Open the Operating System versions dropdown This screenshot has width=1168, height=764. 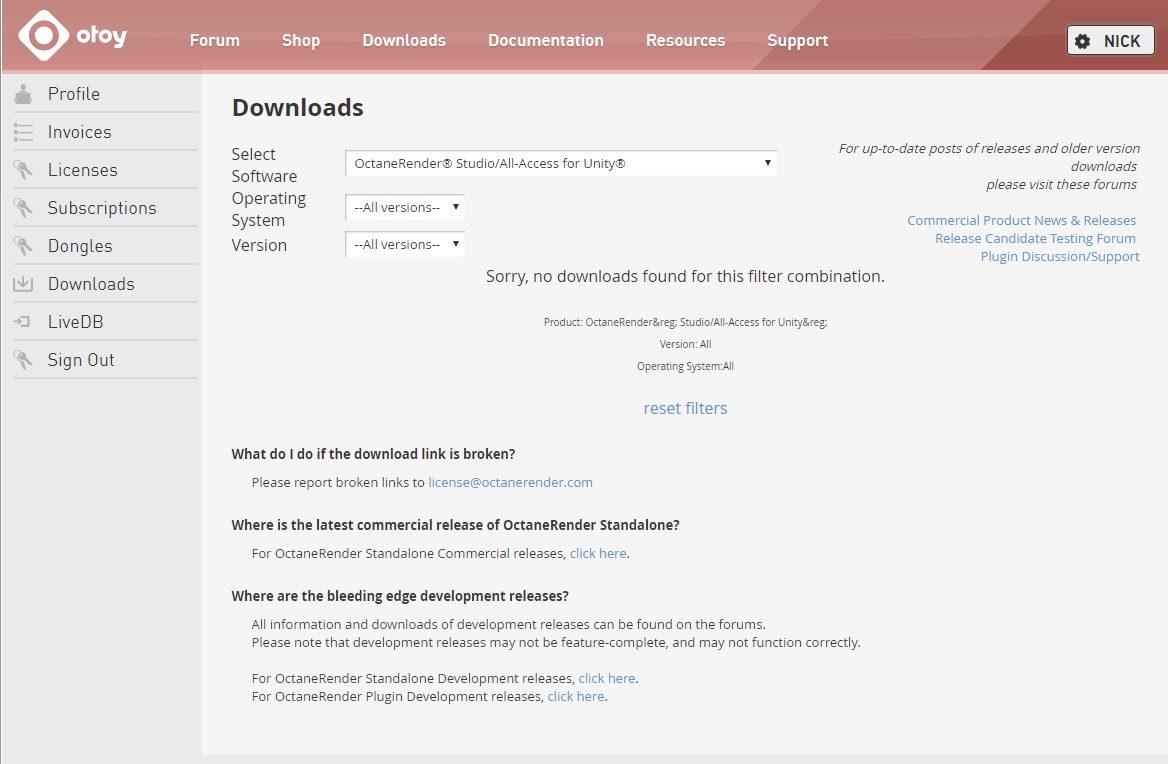(405, 207)
